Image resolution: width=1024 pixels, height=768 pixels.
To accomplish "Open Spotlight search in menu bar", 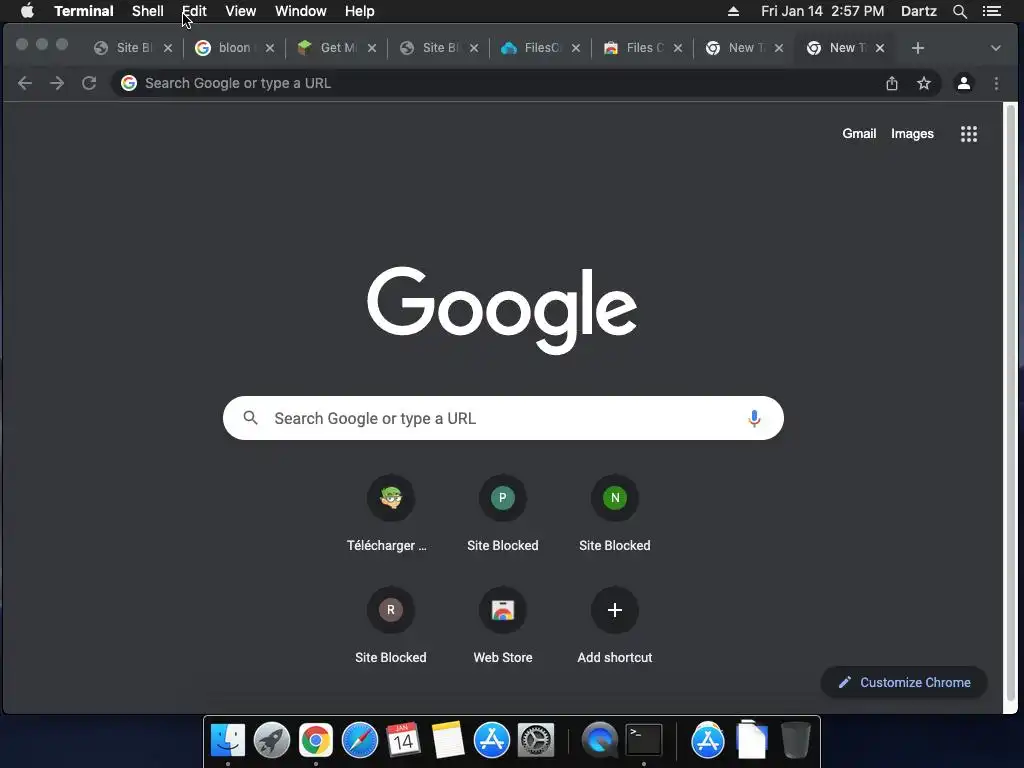I will [959, 11].
